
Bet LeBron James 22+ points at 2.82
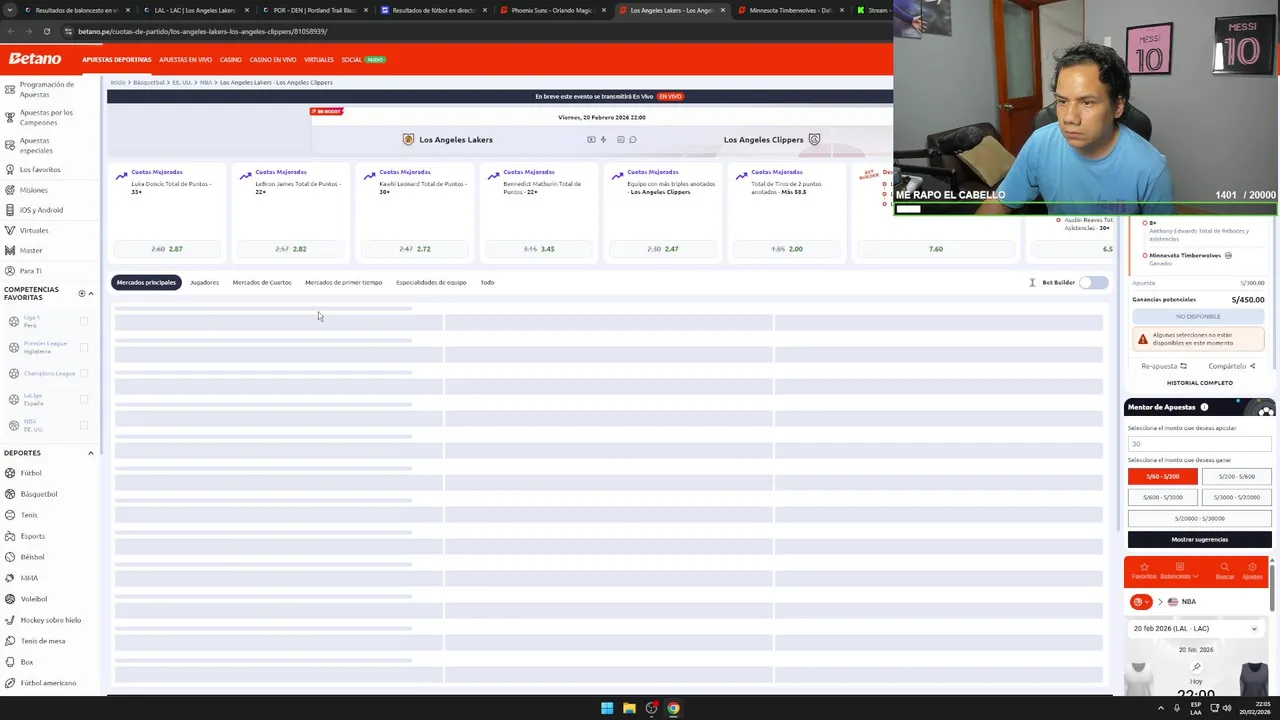click(291, 249)
